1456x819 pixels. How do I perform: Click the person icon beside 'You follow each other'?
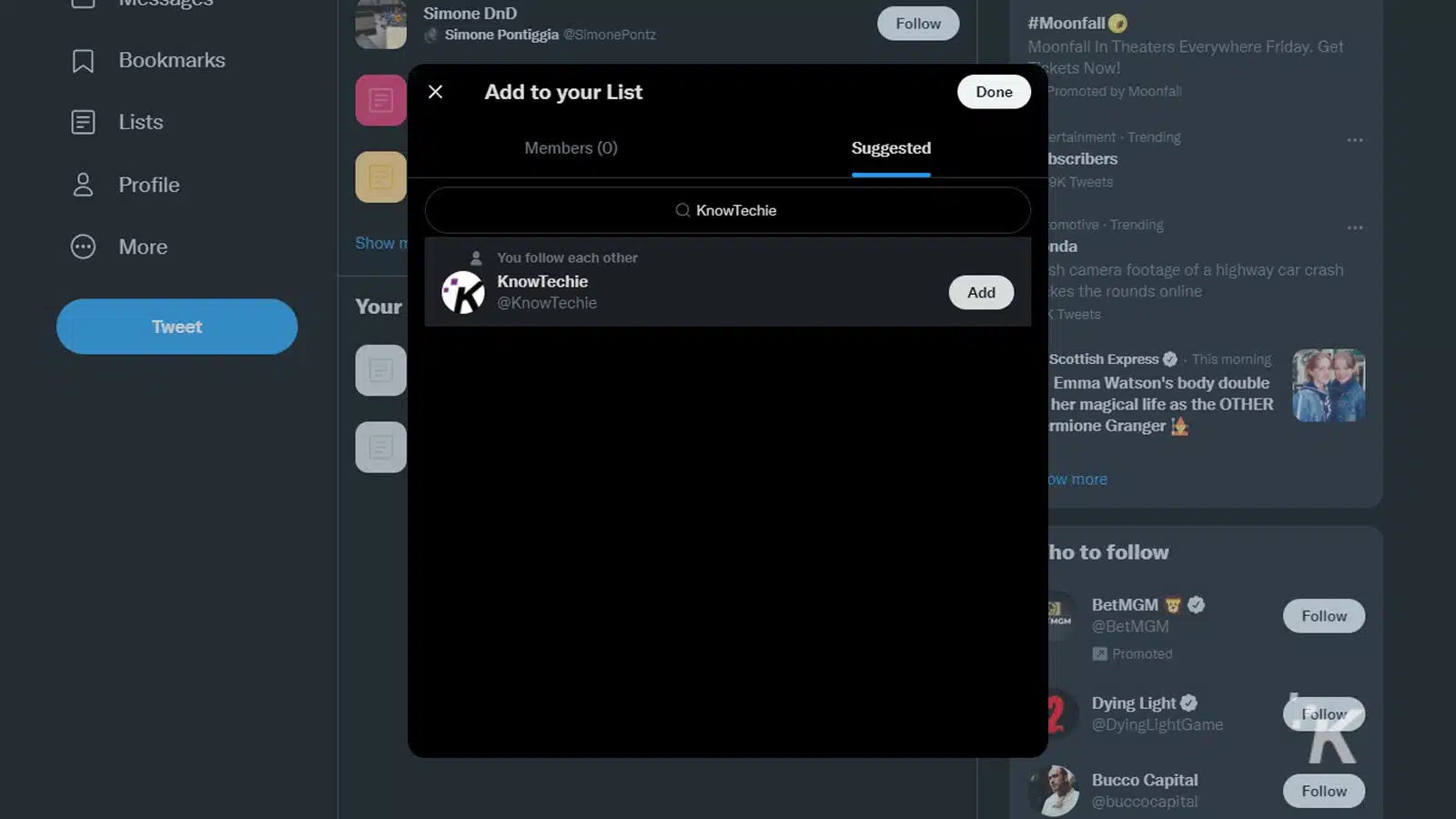point(476,257)
